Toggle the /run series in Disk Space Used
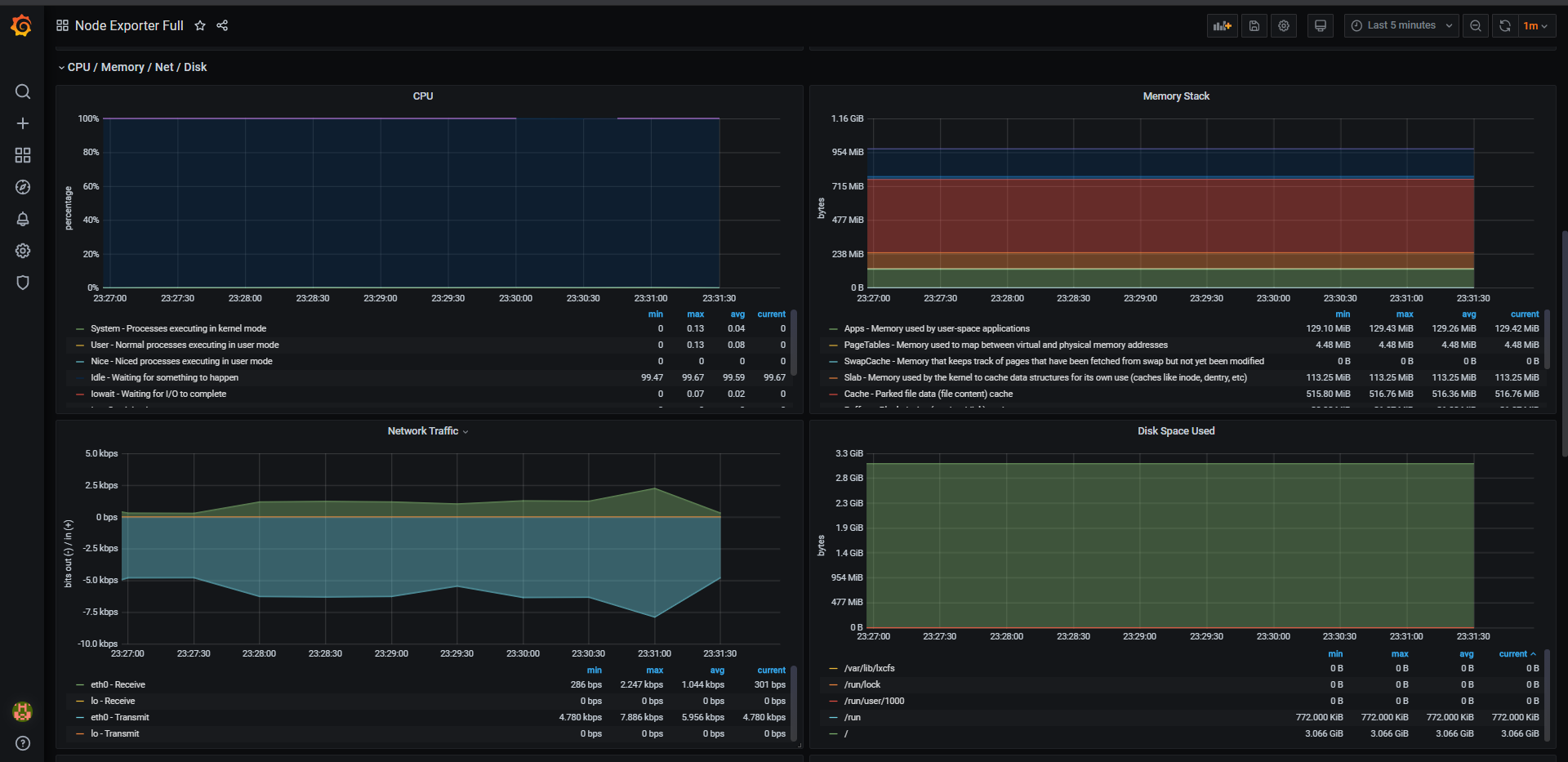This screenshot has height=762, width=1568. [853, 717]
